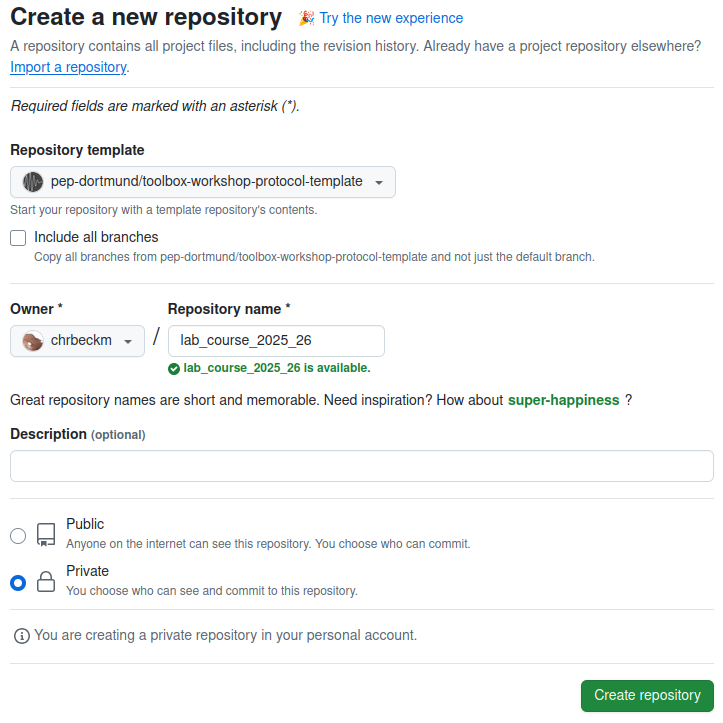Click the info icon beside private repository notice

point(22,636)
